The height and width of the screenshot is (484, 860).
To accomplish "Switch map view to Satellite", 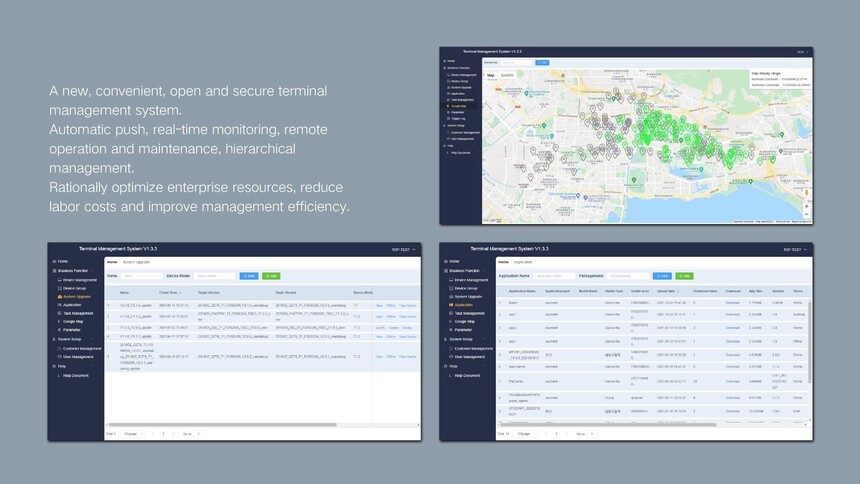I will click(x=507, y=75).
